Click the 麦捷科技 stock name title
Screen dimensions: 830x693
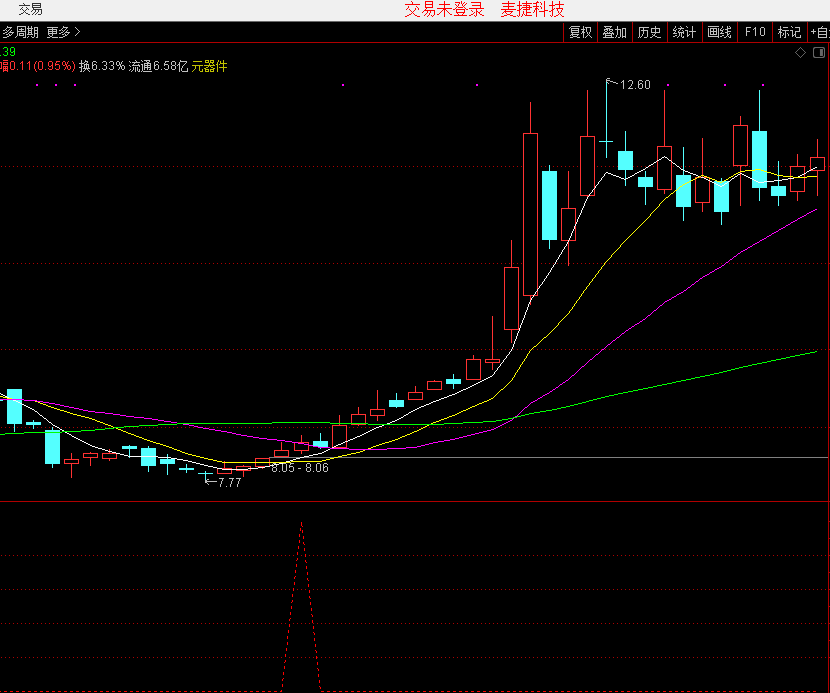click(x=532, y=10)
